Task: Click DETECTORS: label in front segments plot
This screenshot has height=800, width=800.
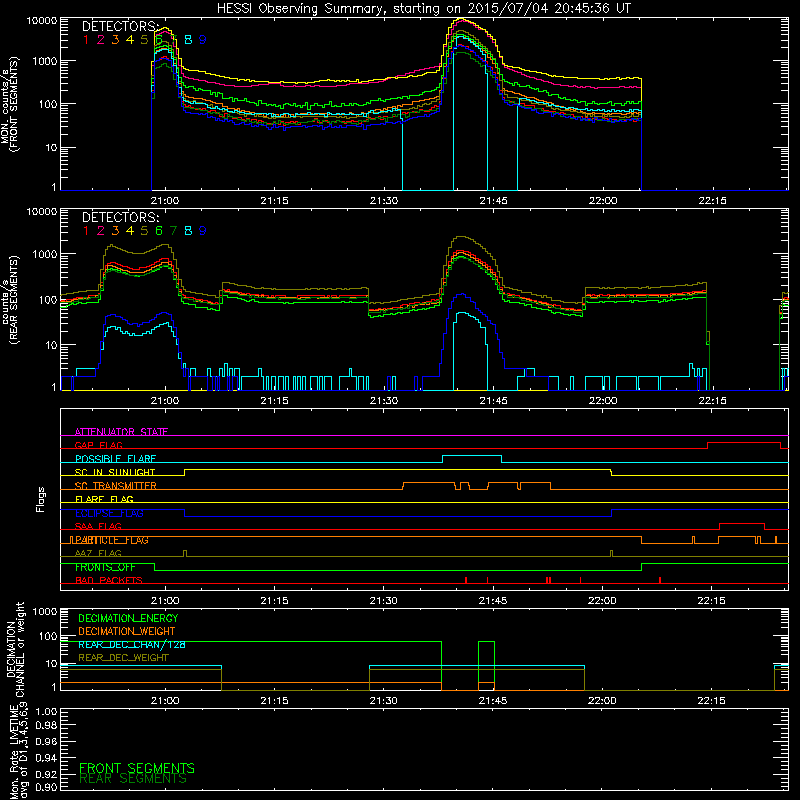Action: coord(120,27)
